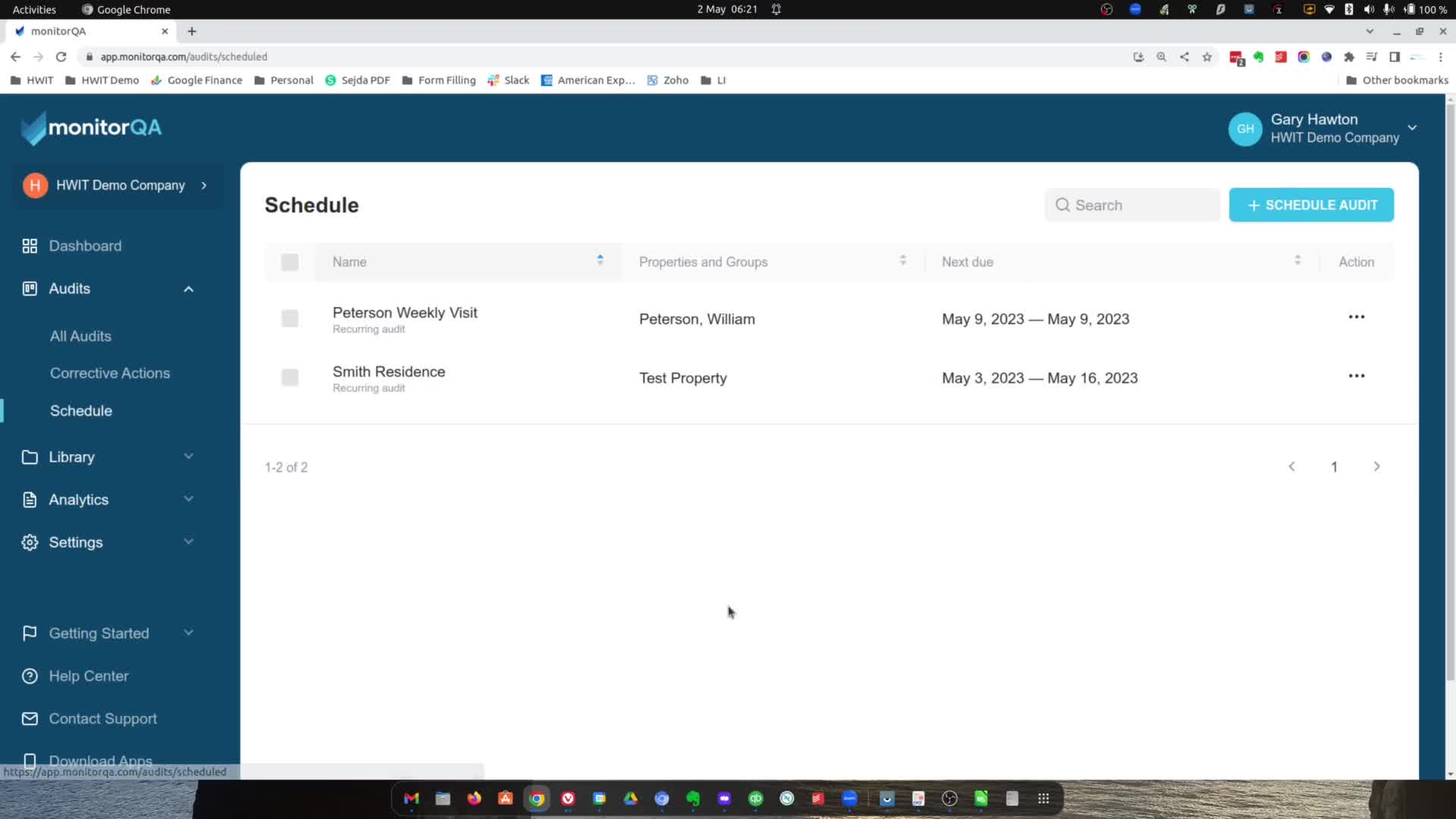Viewport: 1456px width, 819px height.
Task: Click inside the Search field
Action: [x=1132, y=205]
